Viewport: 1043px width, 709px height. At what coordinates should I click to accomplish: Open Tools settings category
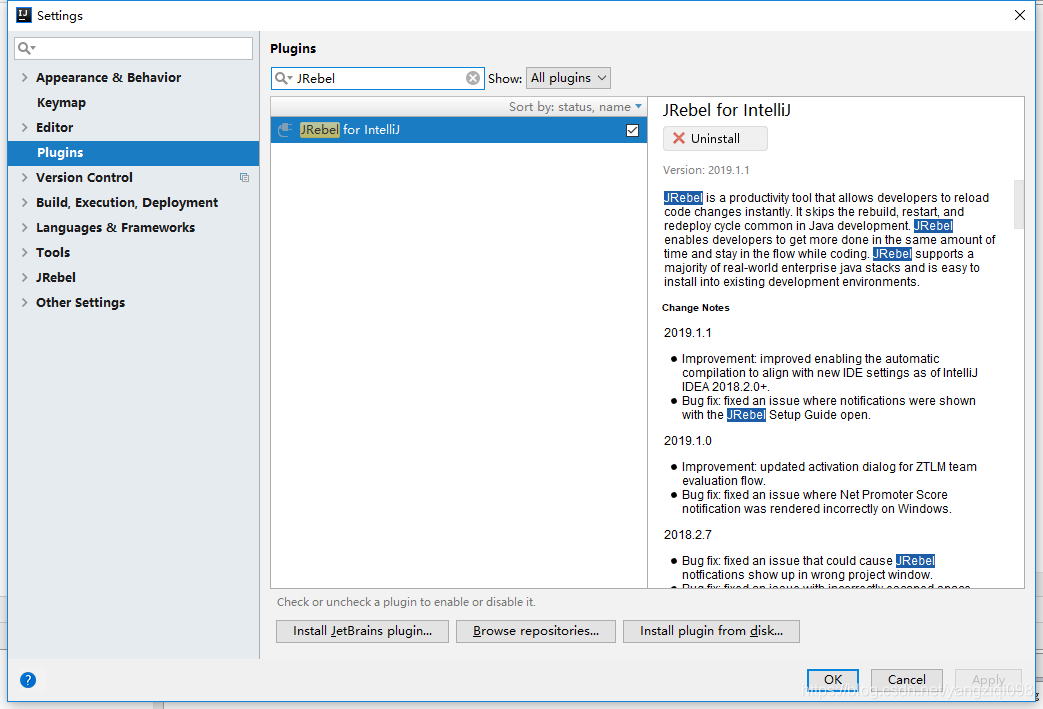[53, 252]
